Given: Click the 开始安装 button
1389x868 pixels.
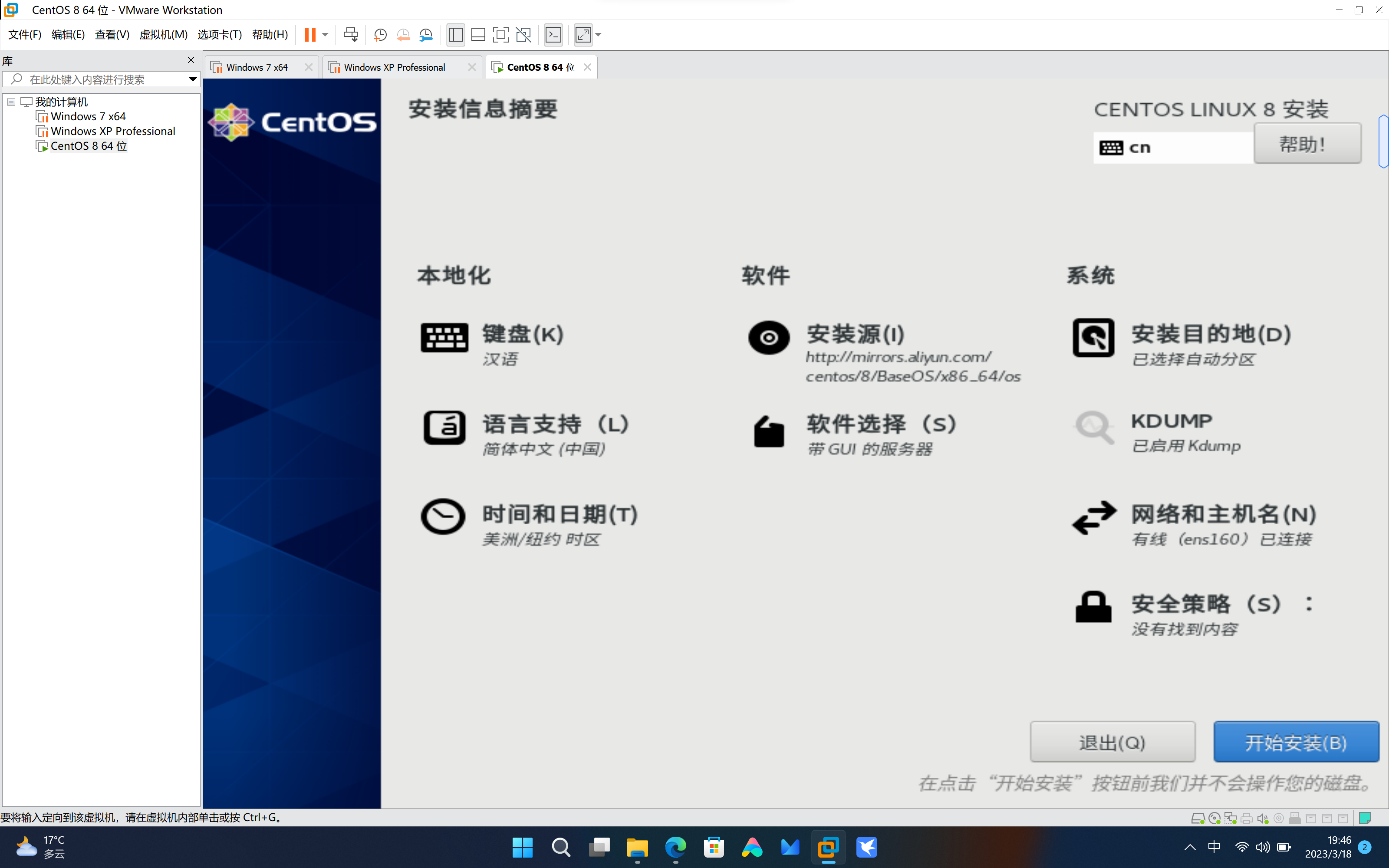Looking at the screenshot, I should pyautogui.click(x=1297, y=741).
